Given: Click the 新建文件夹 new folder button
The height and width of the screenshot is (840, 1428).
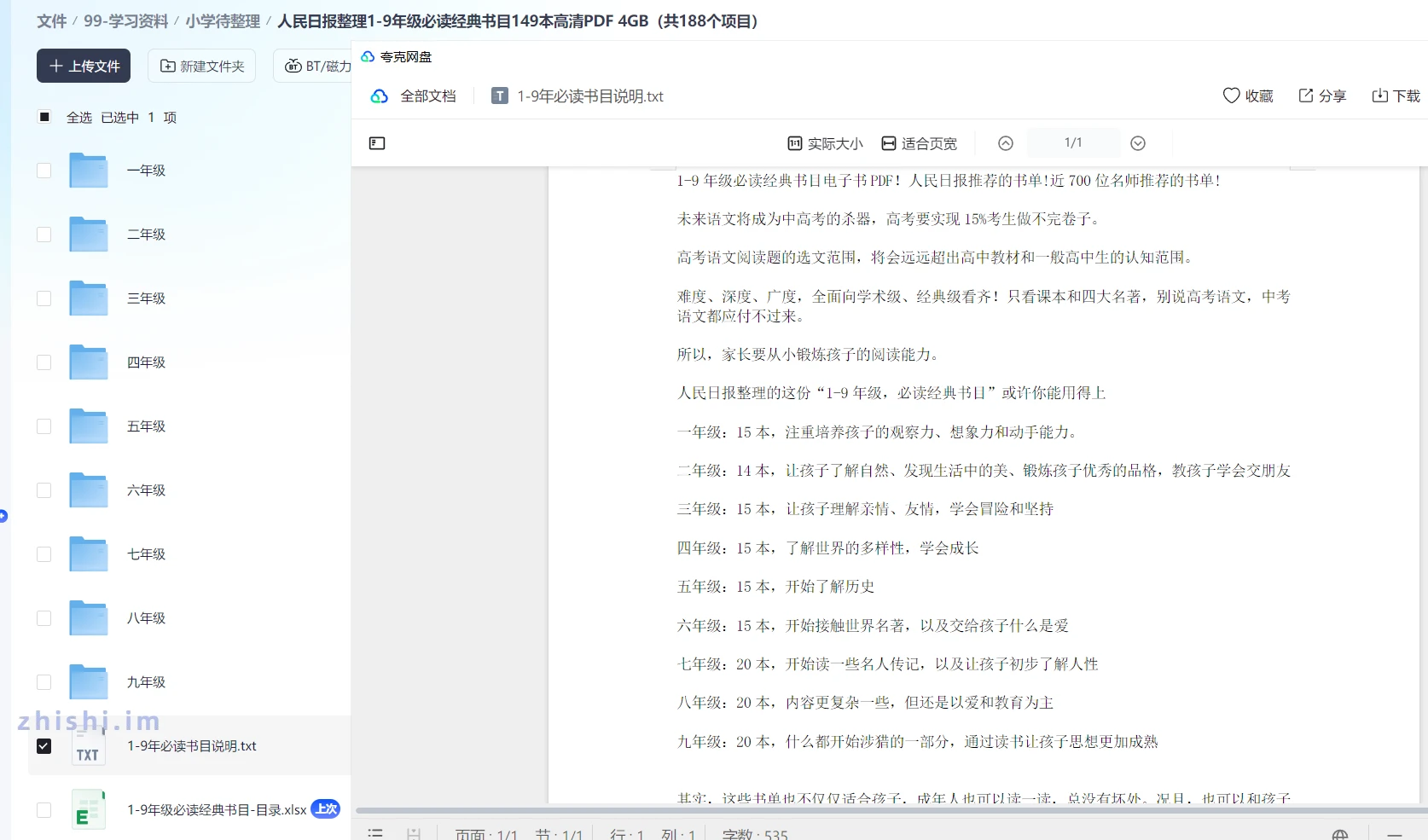Looking at the screenshot, I should [202, 66].
